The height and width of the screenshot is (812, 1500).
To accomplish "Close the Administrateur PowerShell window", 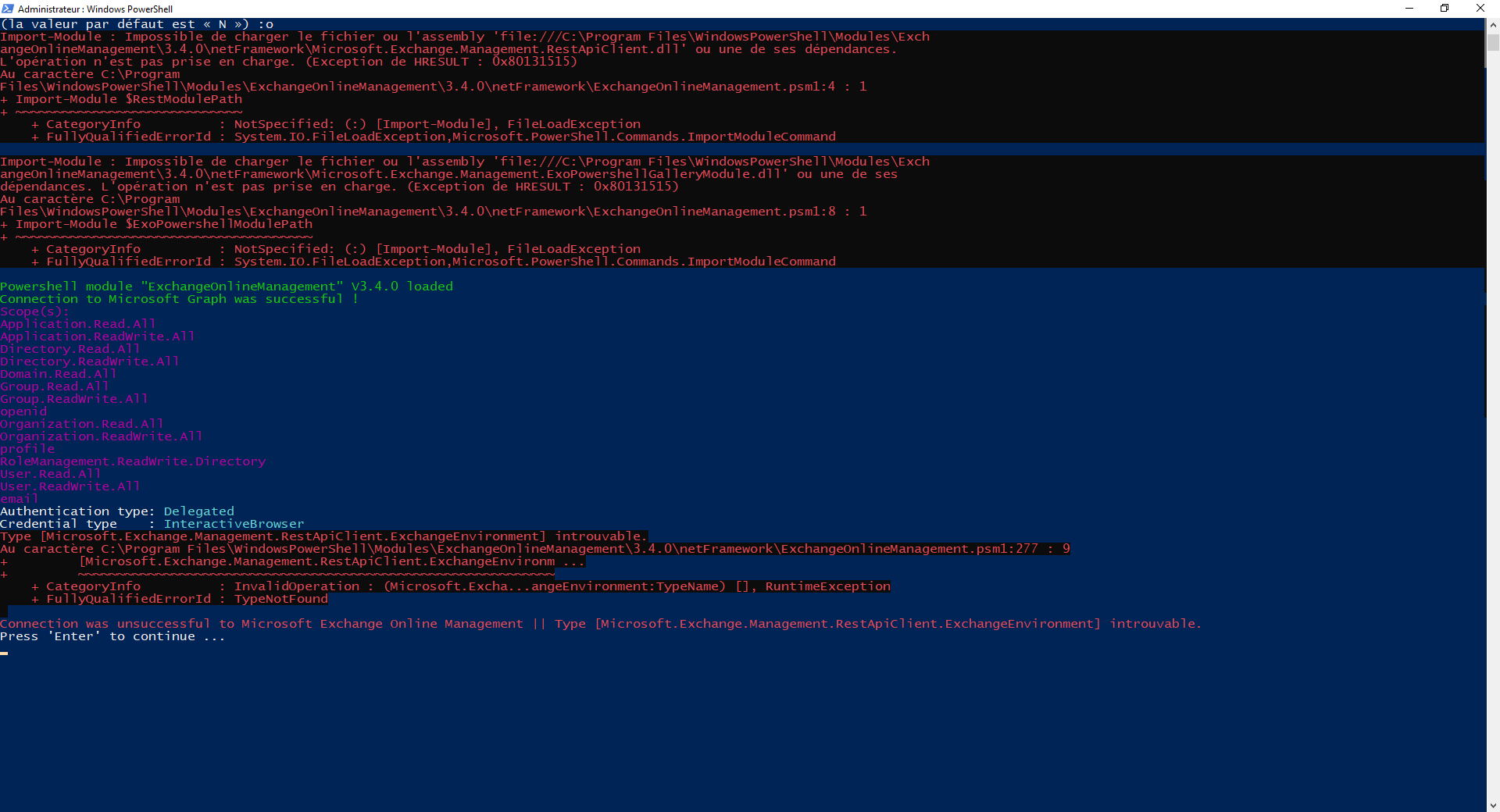I will click(x=1480, y=9).
